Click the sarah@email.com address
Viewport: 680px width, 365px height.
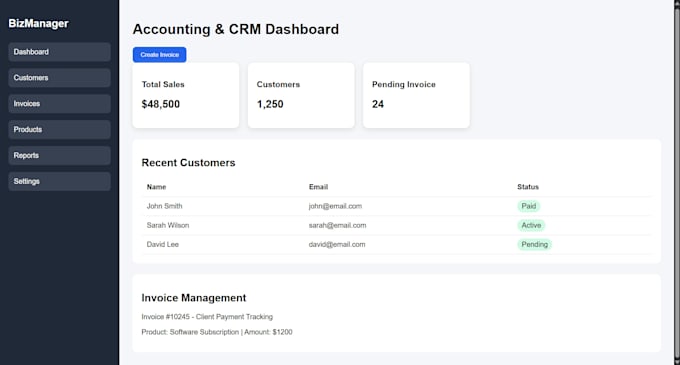337,225
